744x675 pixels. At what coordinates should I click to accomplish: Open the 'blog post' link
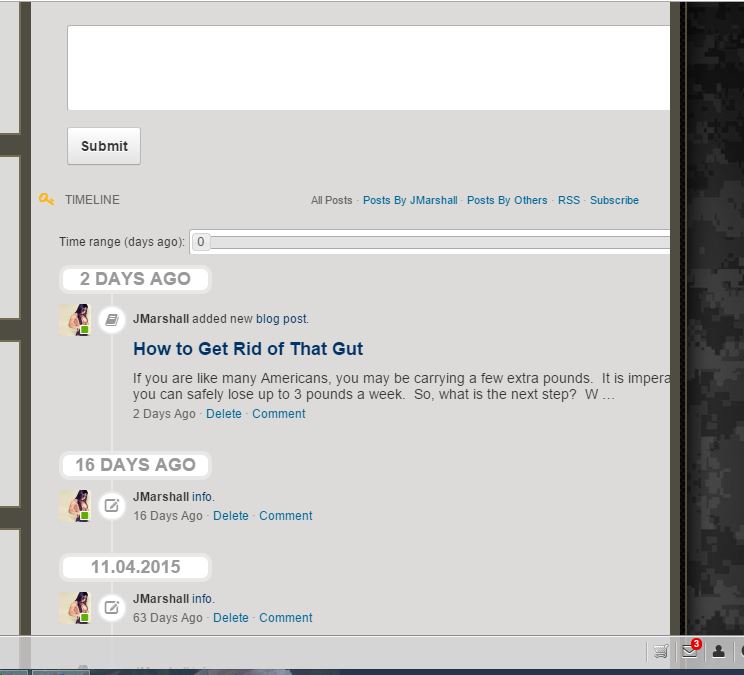[282, 319]
